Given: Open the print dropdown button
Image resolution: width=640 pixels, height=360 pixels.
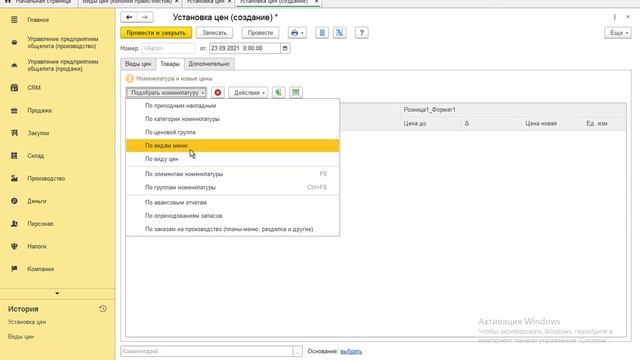Looking at the screenshot, I should [297, 33].
